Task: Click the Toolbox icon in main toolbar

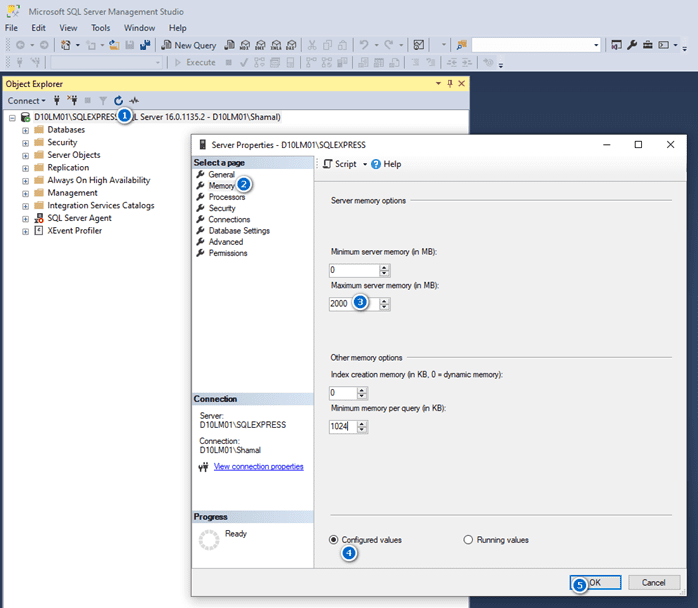Action: point(648,45)
